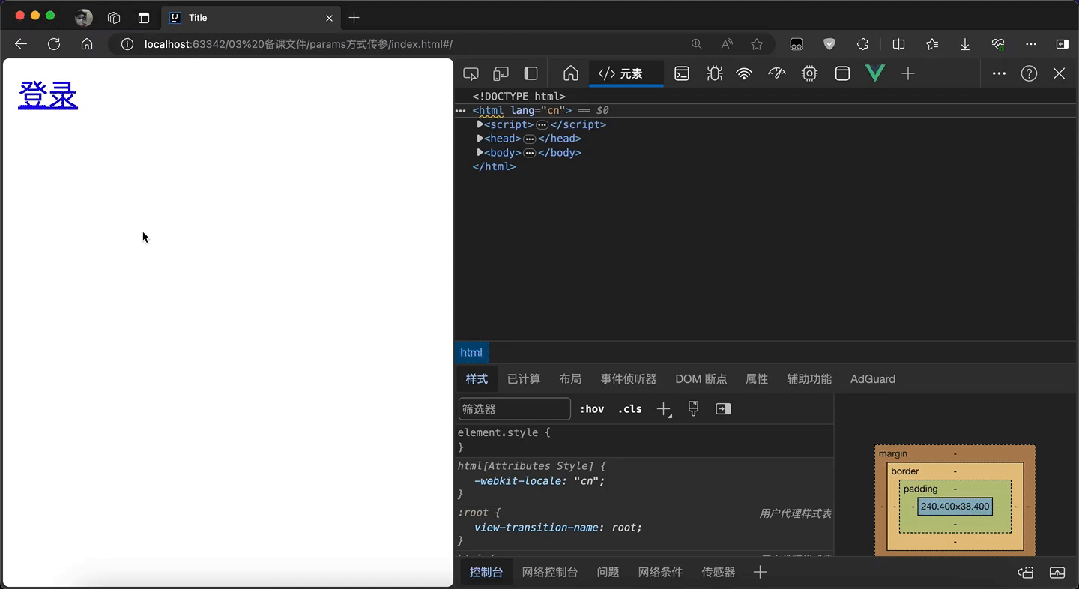
Task: Open browser settings and more menu
Action: point(1031,44)
